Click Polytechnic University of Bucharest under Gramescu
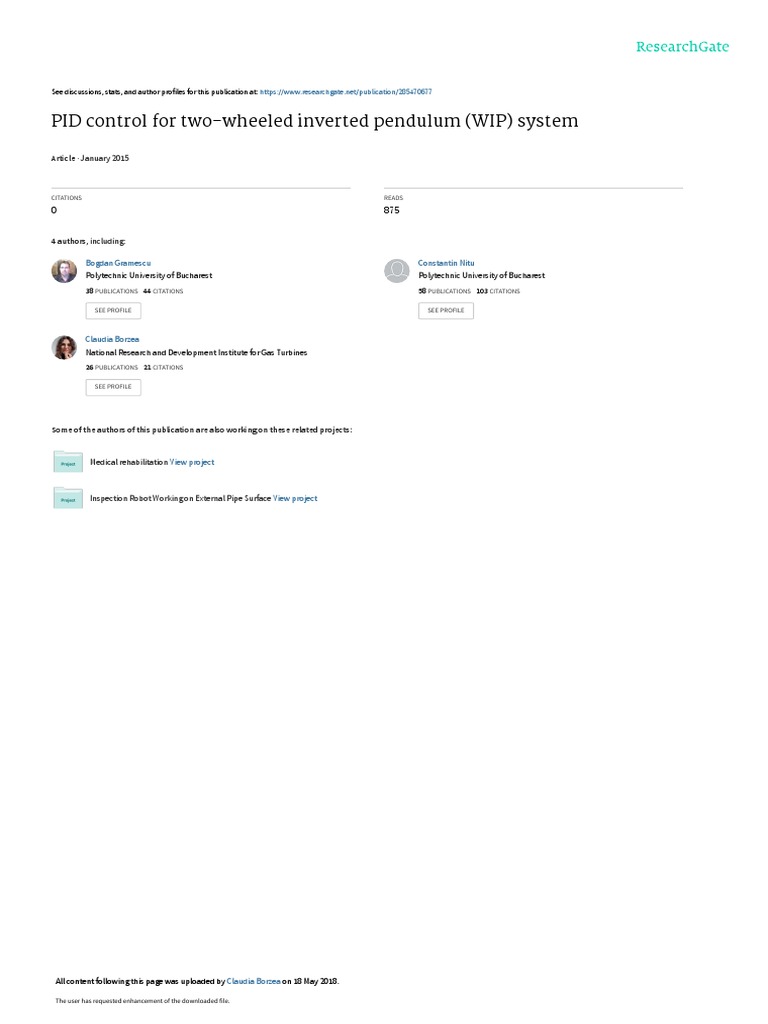 pos(149,276)
